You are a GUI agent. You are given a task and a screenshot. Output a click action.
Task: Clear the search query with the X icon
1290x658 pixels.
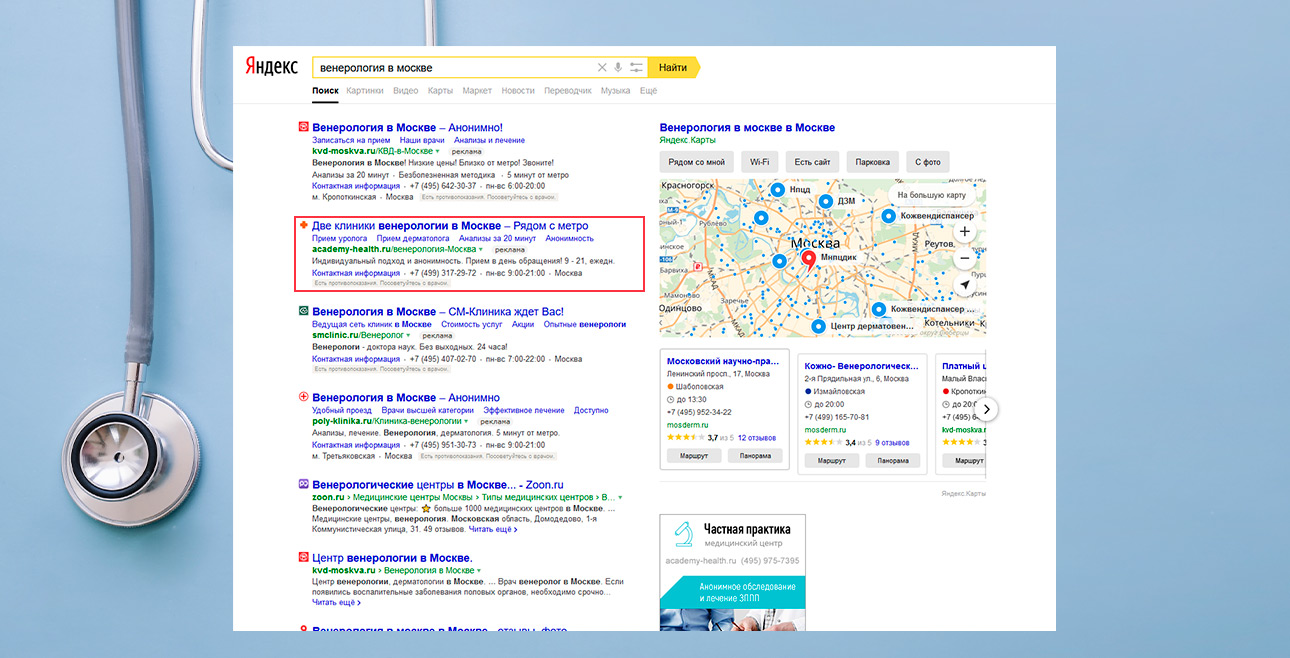pos(602,68)
